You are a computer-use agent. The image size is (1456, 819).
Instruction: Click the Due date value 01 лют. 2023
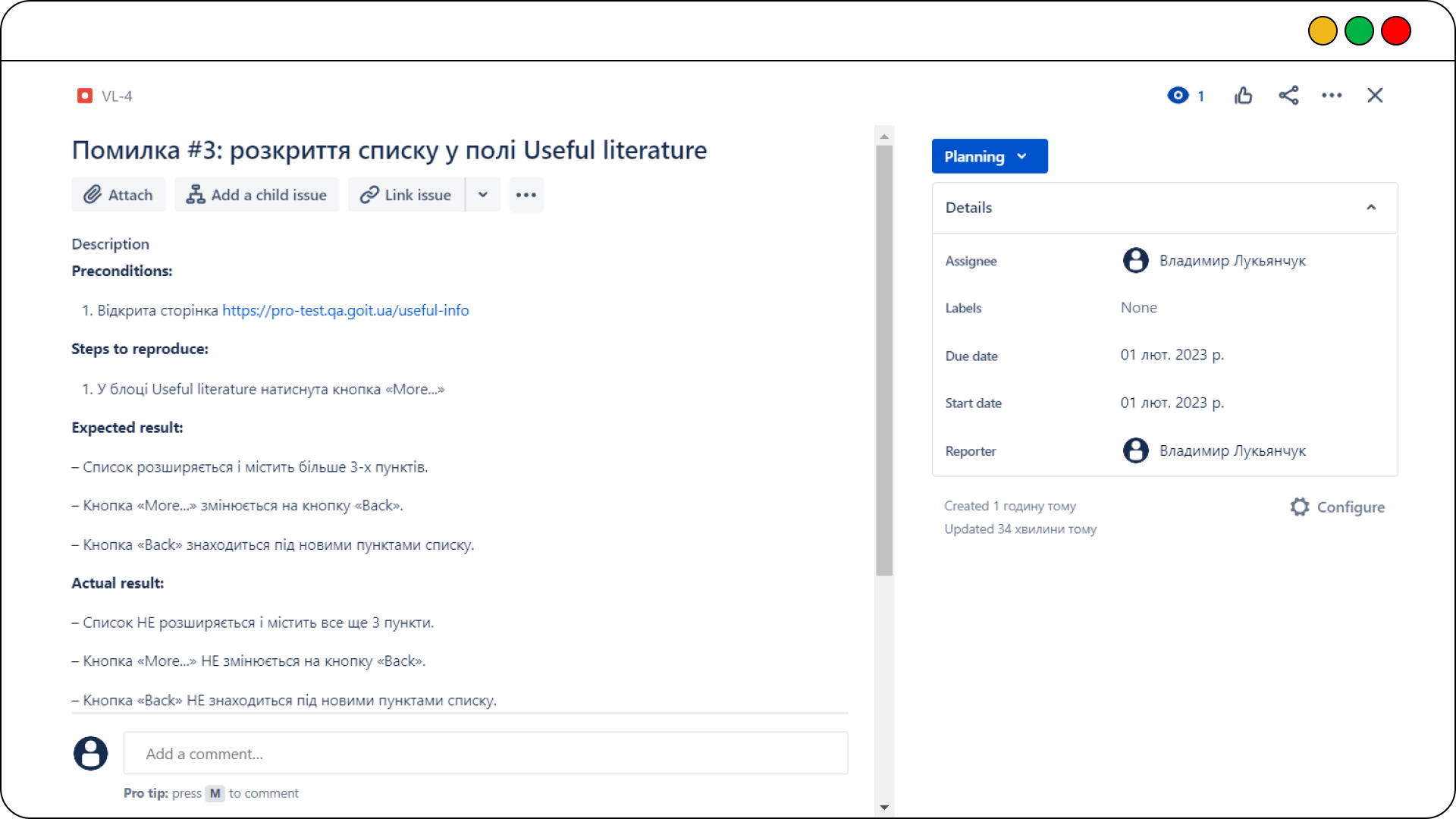point(1172,355)
